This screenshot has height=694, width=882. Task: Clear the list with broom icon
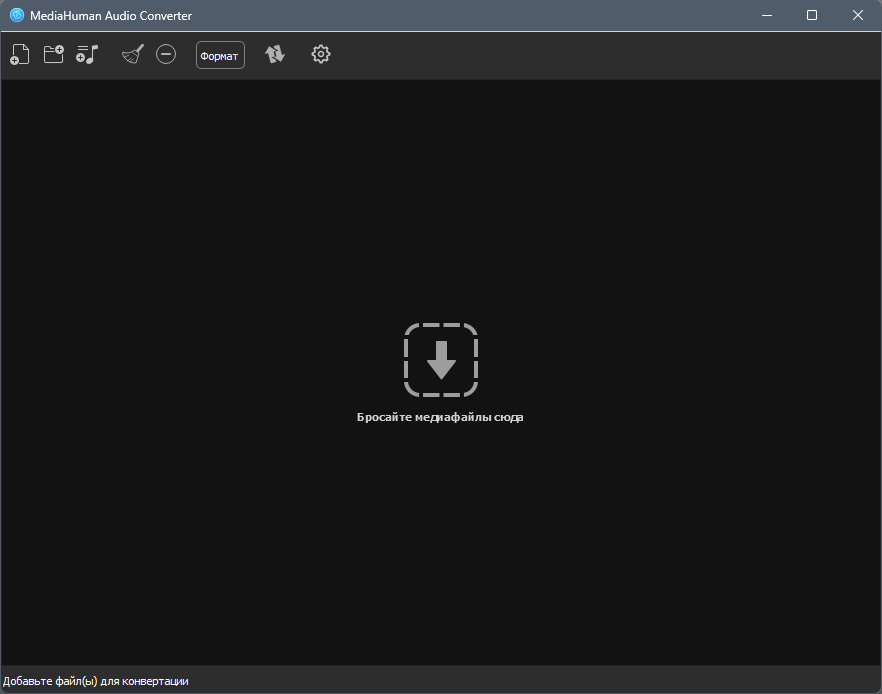(133, 55)
